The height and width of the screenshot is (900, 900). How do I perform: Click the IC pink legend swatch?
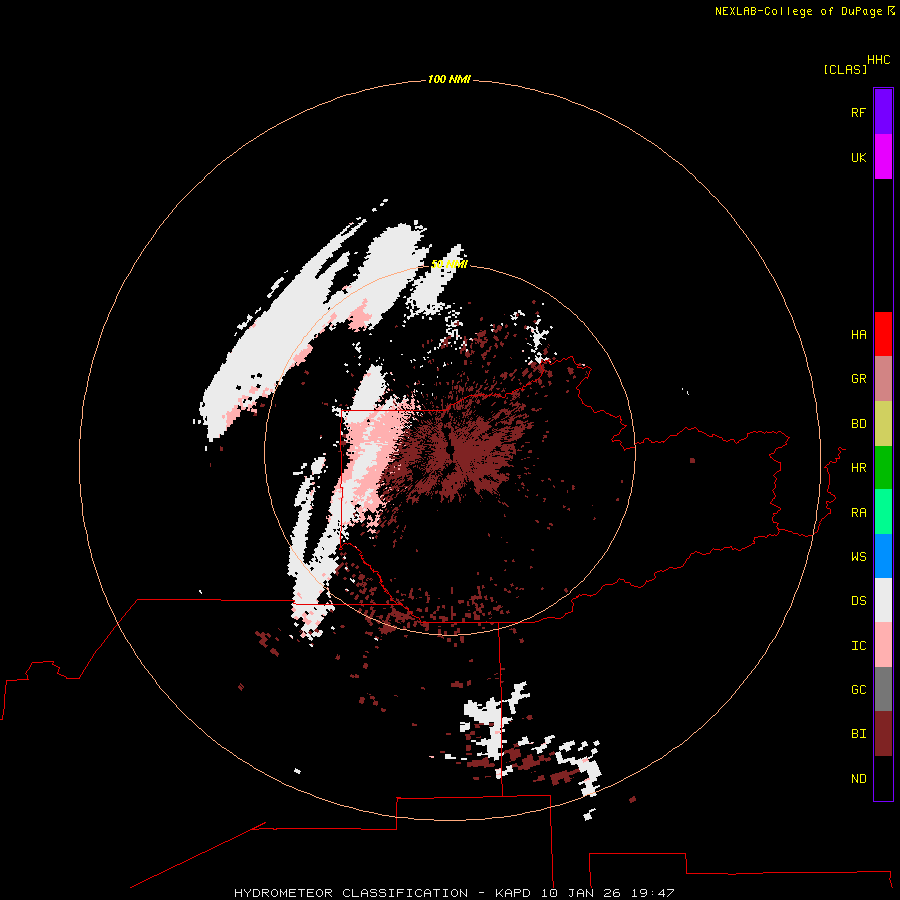883,645
